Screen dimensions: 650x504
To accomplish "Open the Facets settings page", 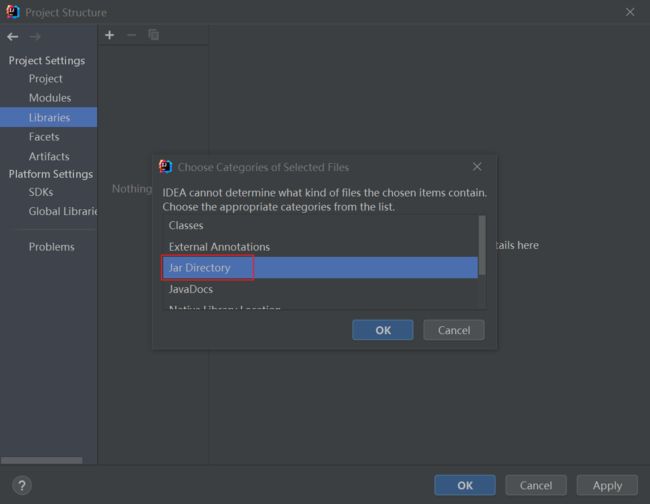I will pos(44,137).
